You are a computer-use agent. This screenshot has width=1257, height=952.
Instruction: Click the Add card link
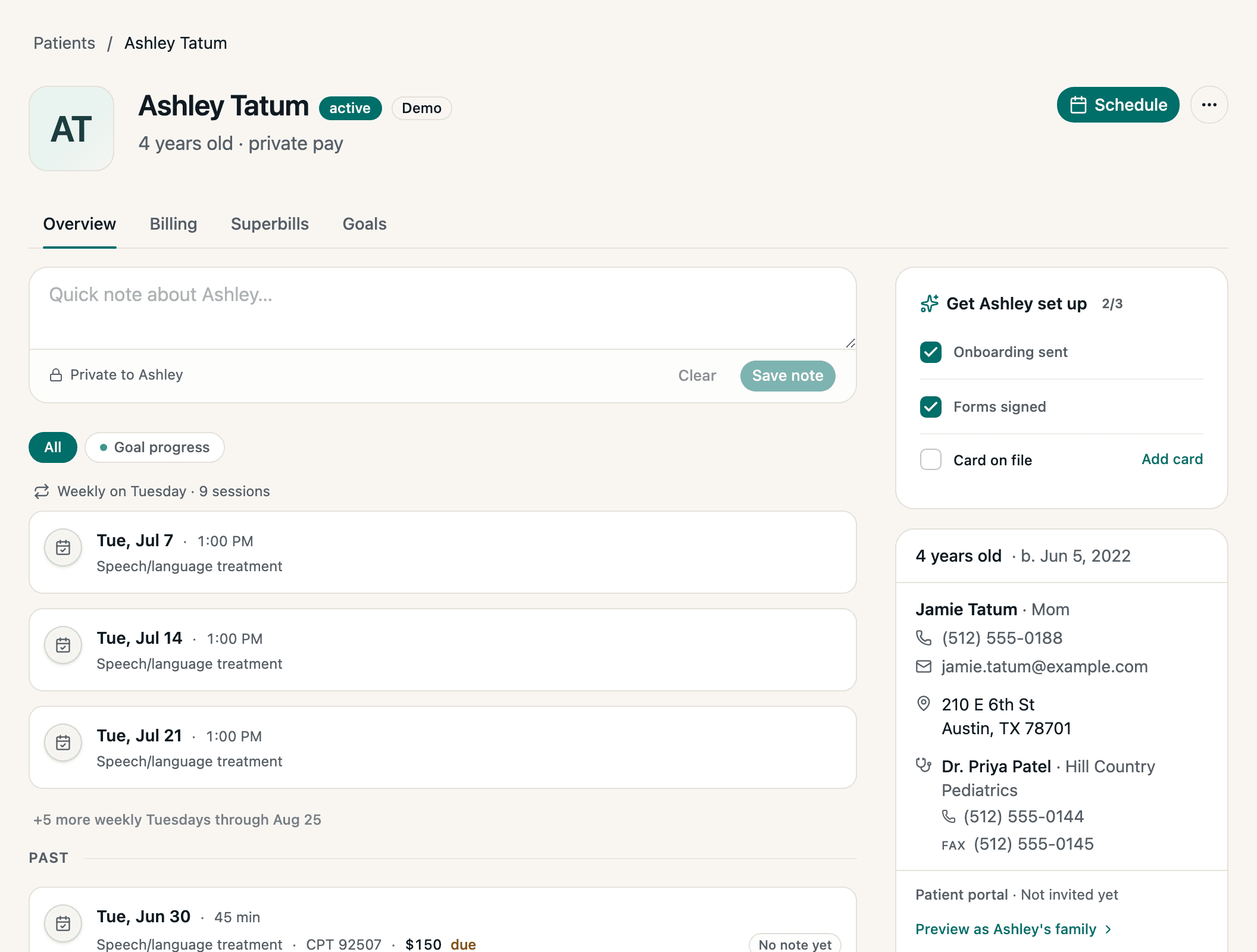tap(1172, 459)
